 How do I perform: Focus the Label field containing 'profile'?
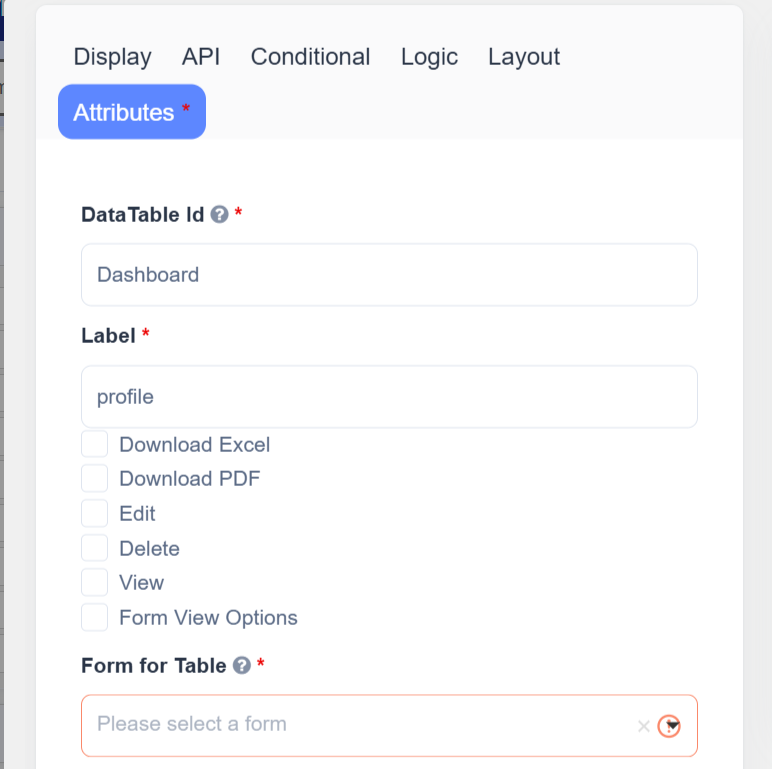389,397
